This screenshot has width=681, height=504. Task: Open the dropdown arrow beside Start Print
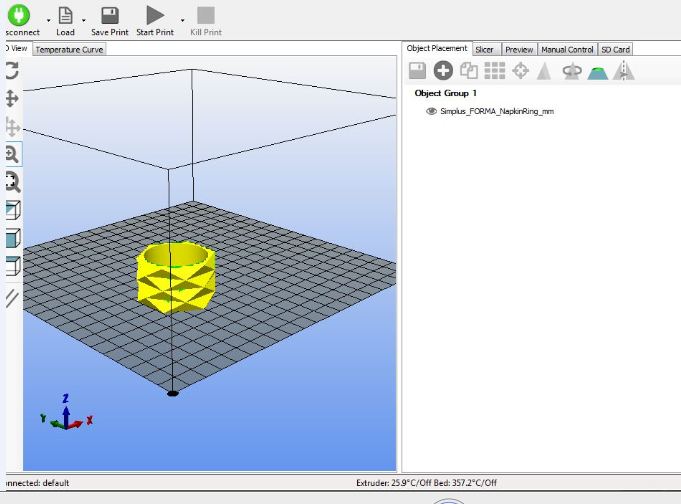click(182, 20)
